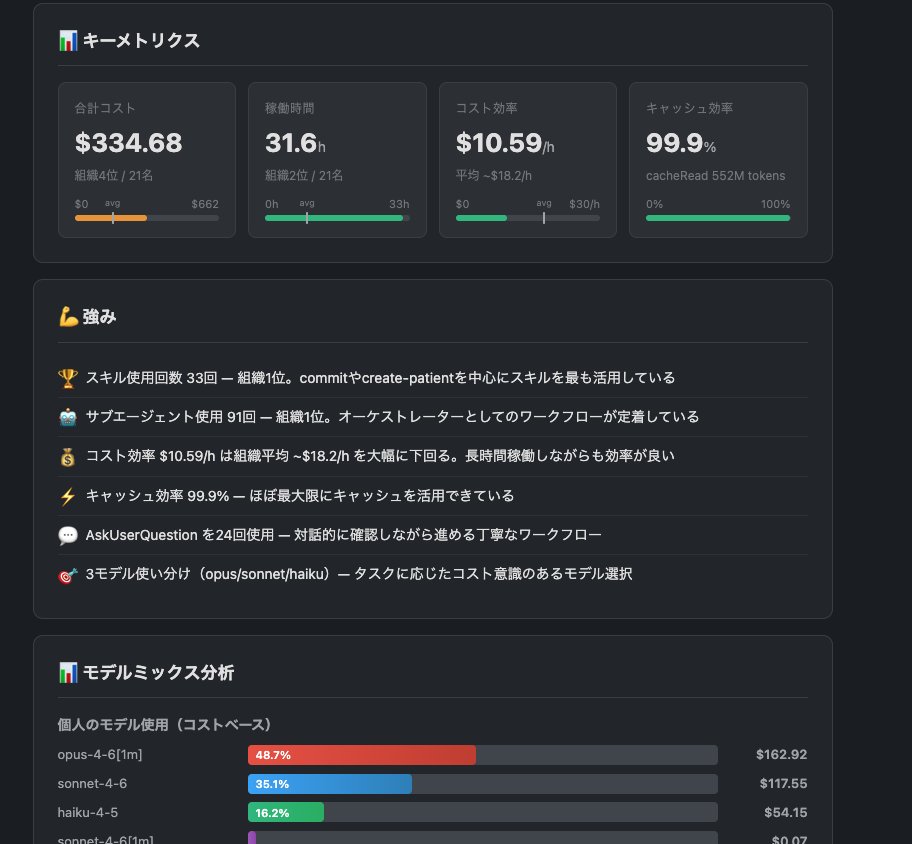Click the $30/h maximum label on コスト効率
912x844 pixels.
coord(584,204)
